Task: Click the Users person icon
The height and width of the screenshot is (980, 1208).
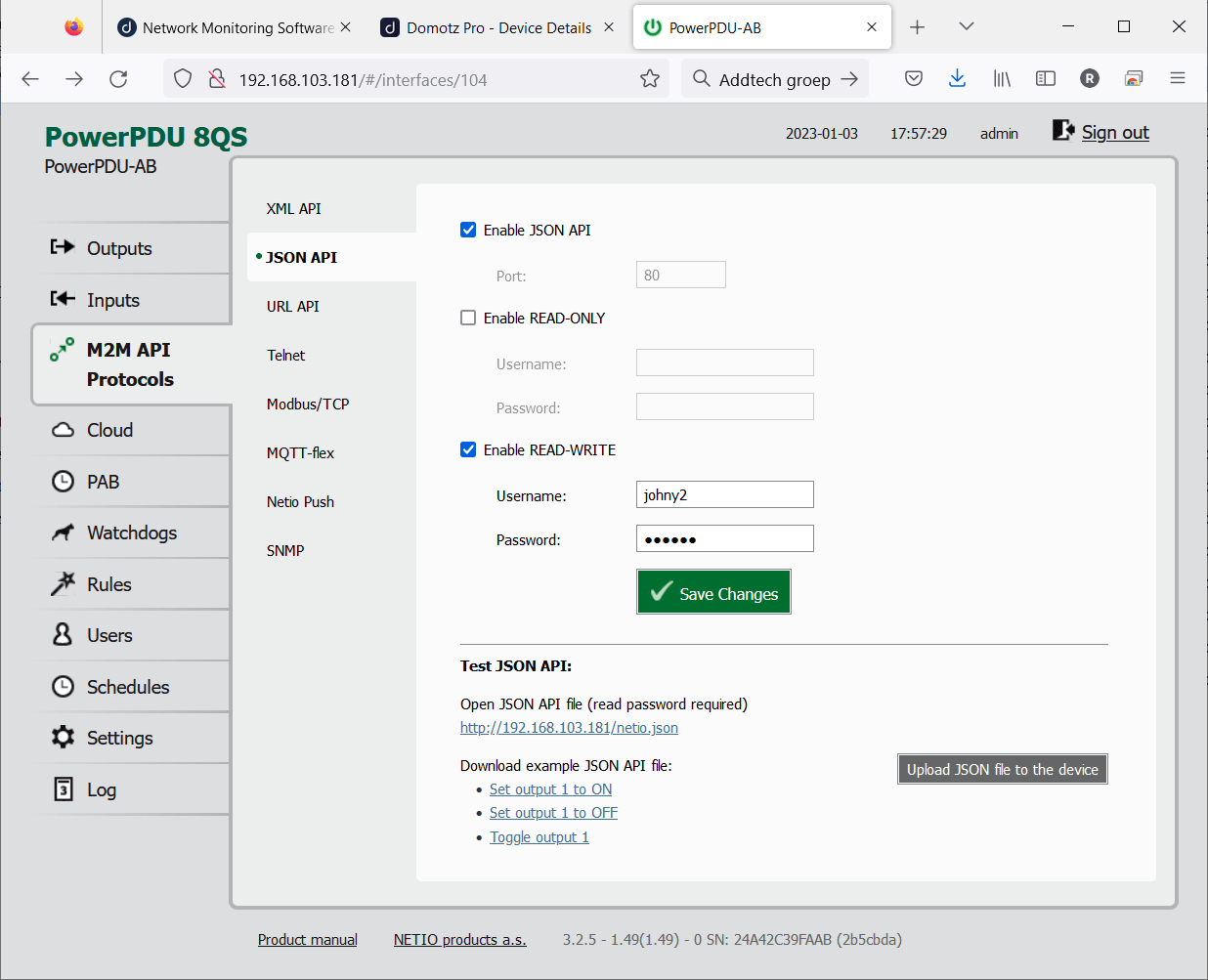Action: [63, 634]
